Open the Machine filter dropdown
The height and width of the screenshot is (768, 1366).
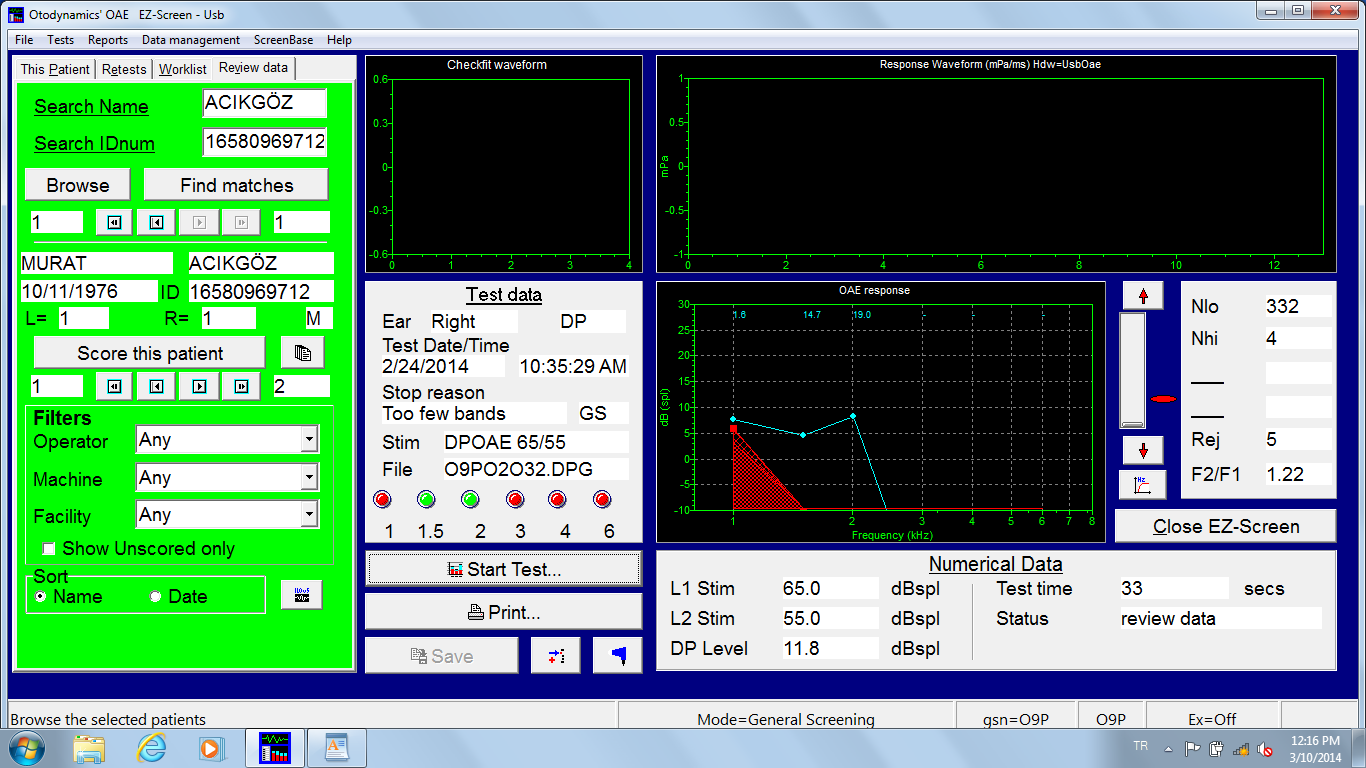coord(310,478)
